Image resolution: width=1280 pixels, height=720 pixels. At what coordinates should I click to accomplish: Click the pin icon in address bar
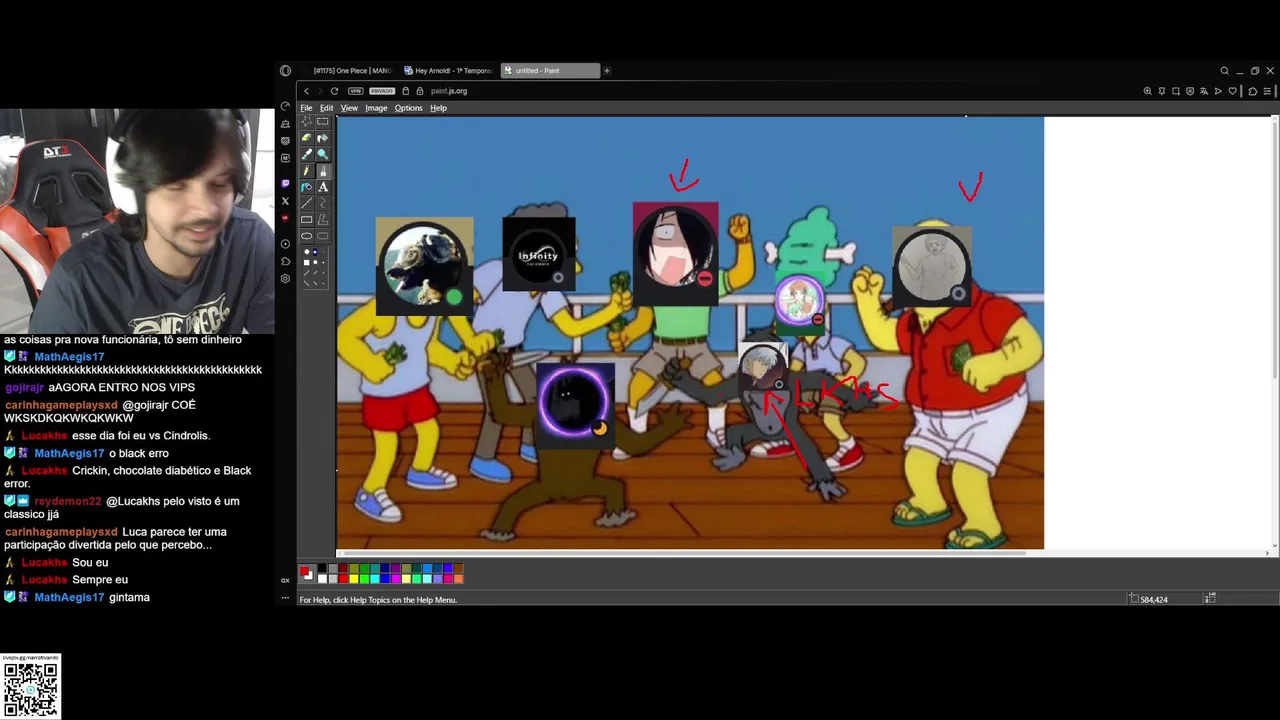tap(1162, 91)
